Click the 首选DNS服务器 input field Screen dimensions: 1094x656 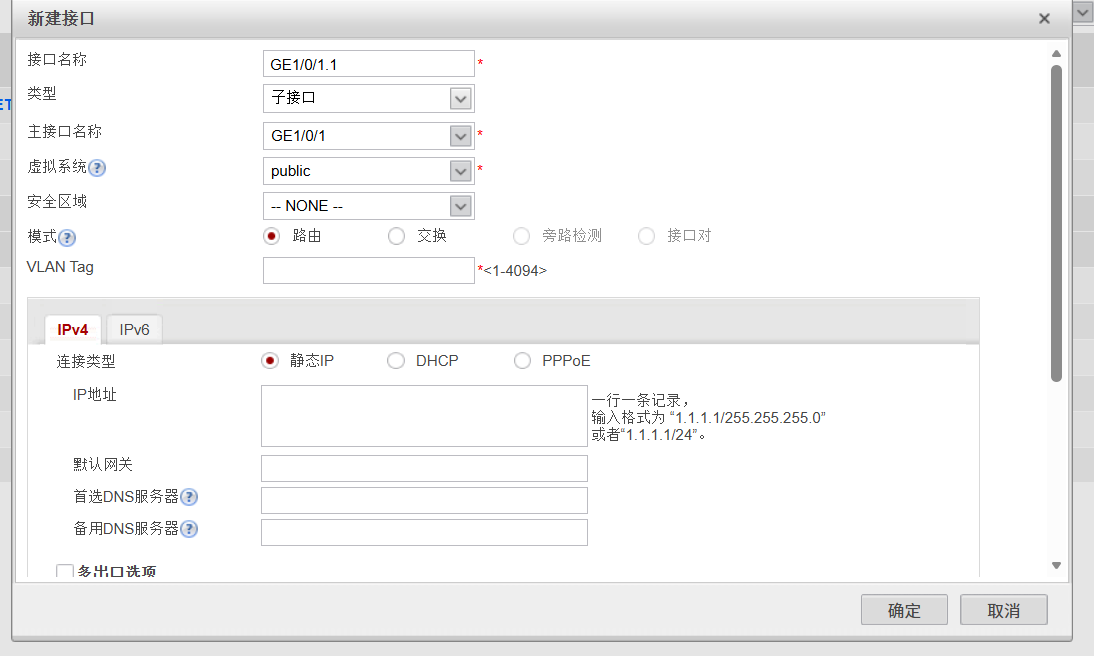click(424, 500)
